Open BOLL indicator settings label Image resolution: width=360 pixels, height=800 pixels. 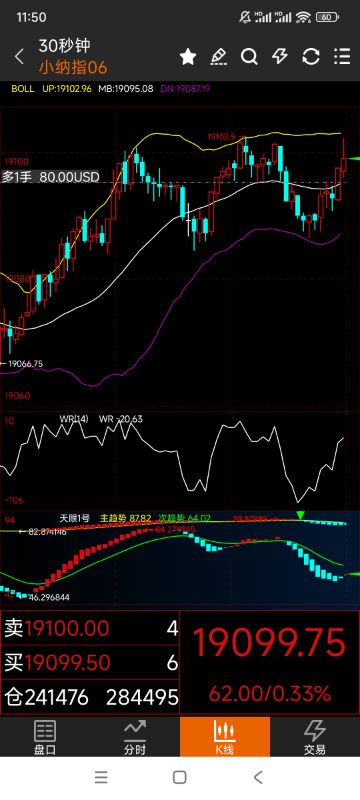(x=23, y=89)
